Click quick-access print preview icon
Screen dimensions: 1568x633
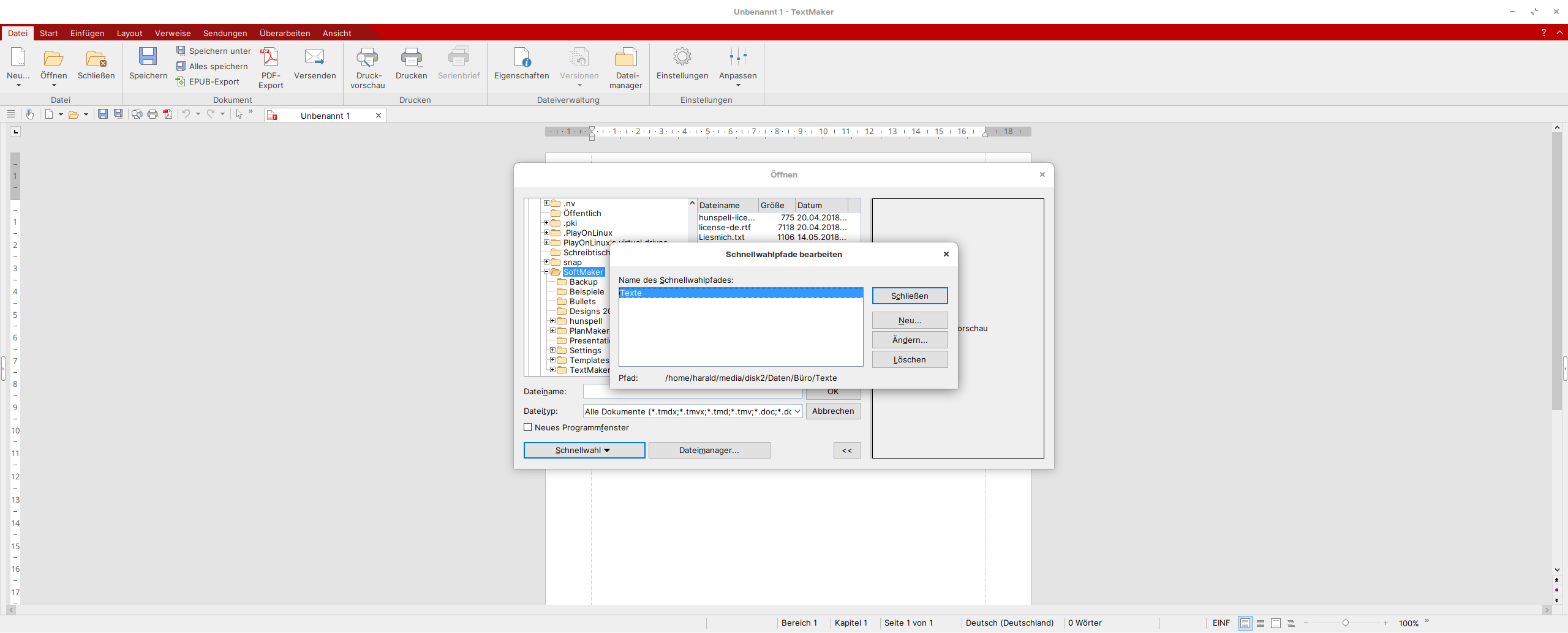click(x=137, y=114)
